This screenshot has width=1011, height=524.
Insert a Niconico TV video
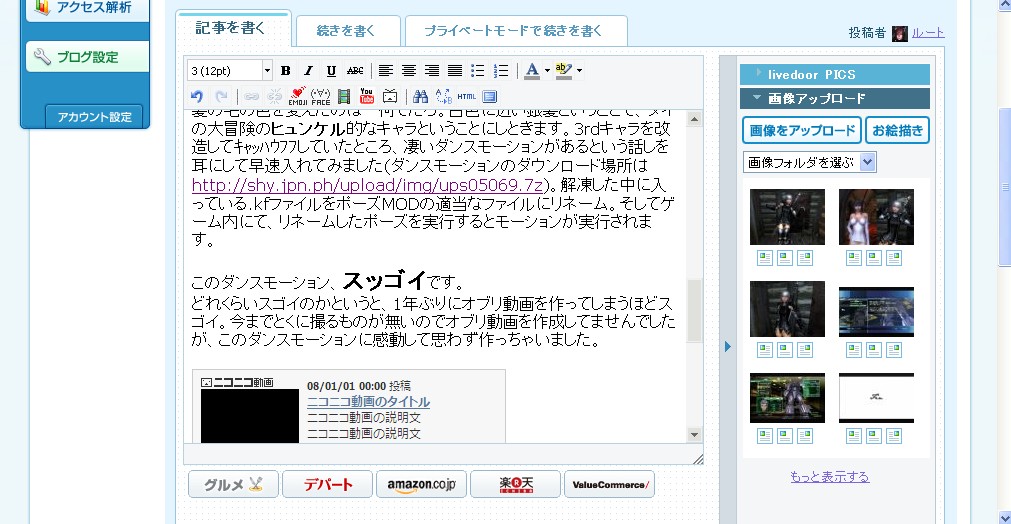pos(389,97)
